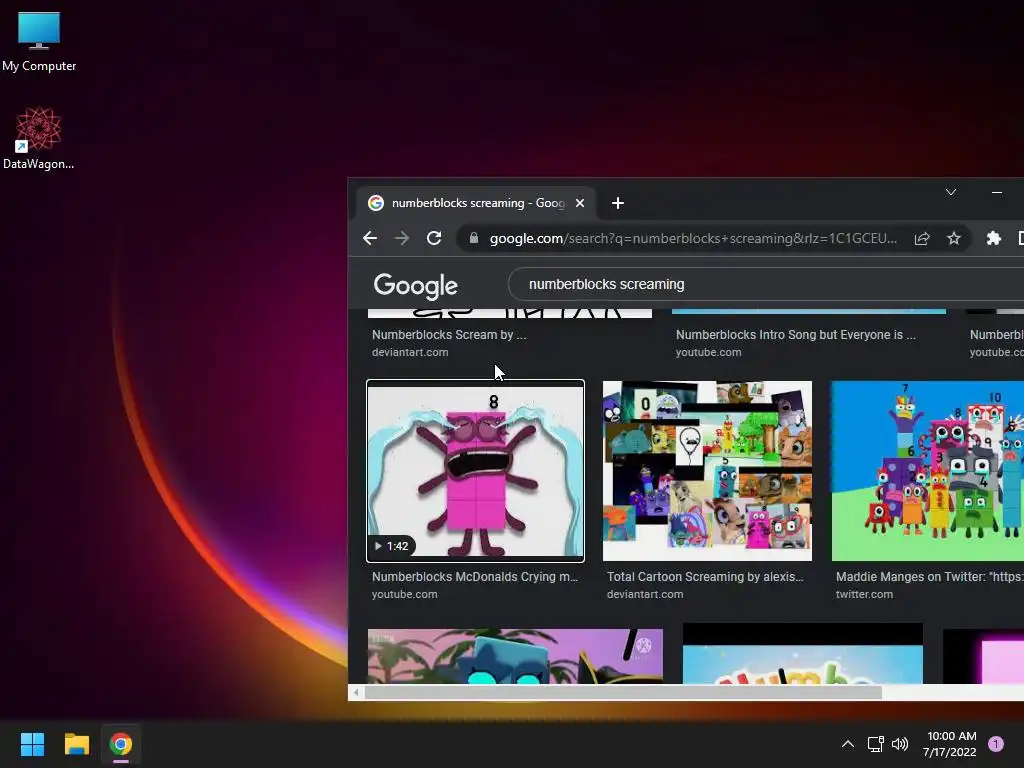Click the google.com URL address bar
This screenshot has height=768, width=1024.
click(x=693, y=238)
